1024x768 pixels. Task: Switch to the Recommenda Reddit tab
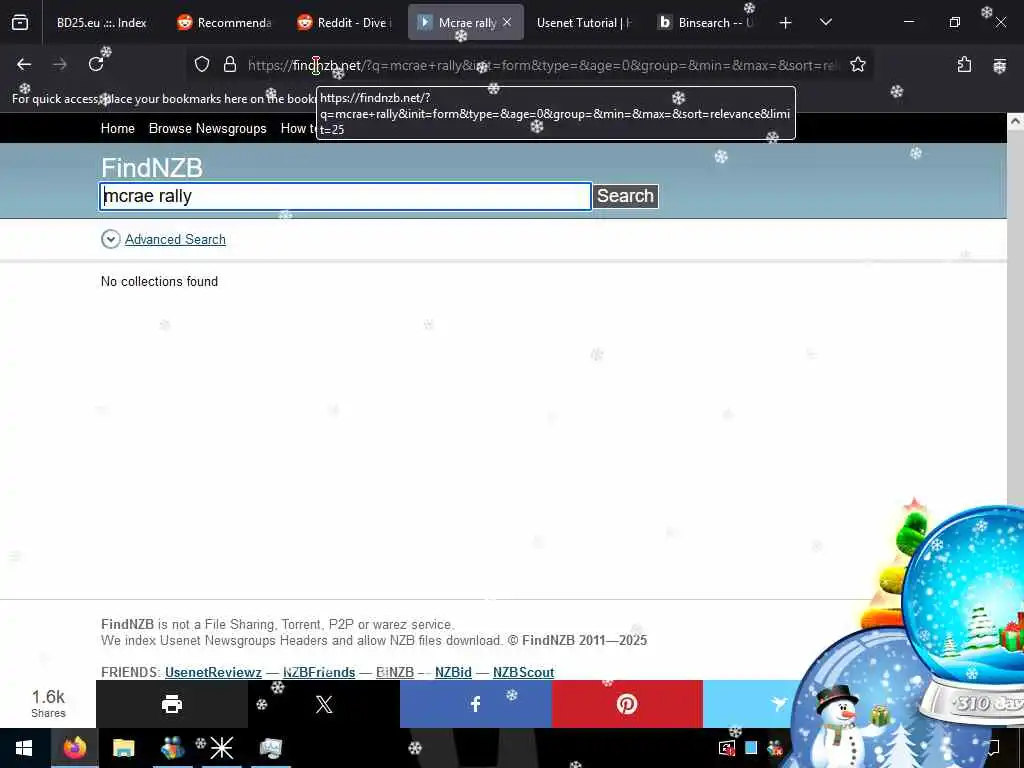[x=224, y=23]
